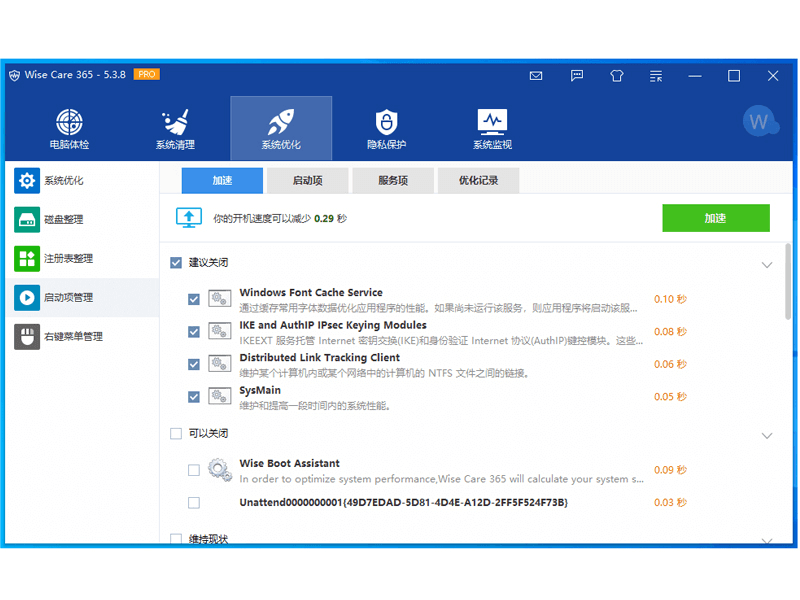This screenshot has height=600, width=800.
Task: Uncheck Windows Font Cache Service checkbox
Action: click(x=194, y=299)
